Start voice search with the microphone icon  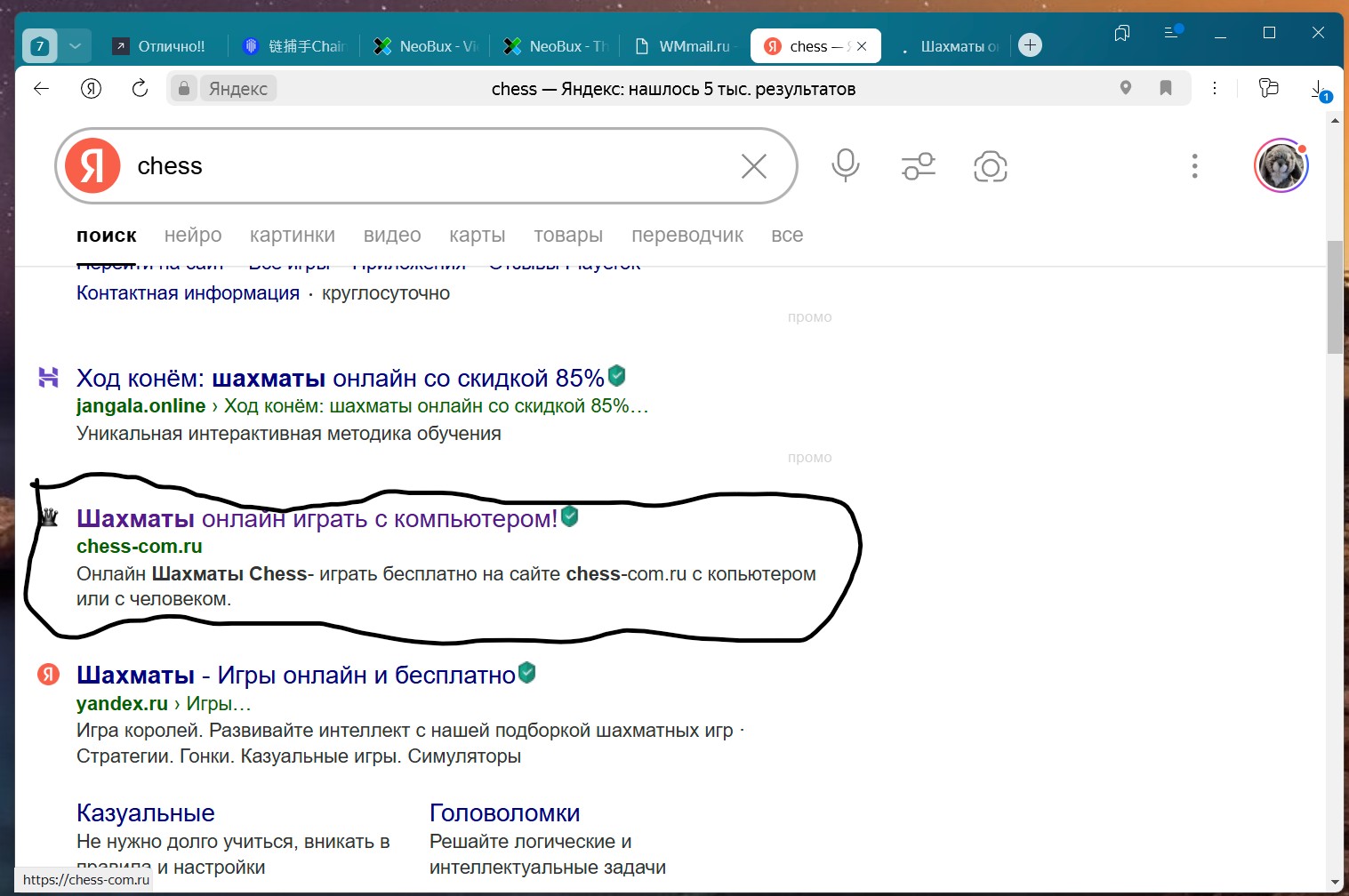click(846, 166)
